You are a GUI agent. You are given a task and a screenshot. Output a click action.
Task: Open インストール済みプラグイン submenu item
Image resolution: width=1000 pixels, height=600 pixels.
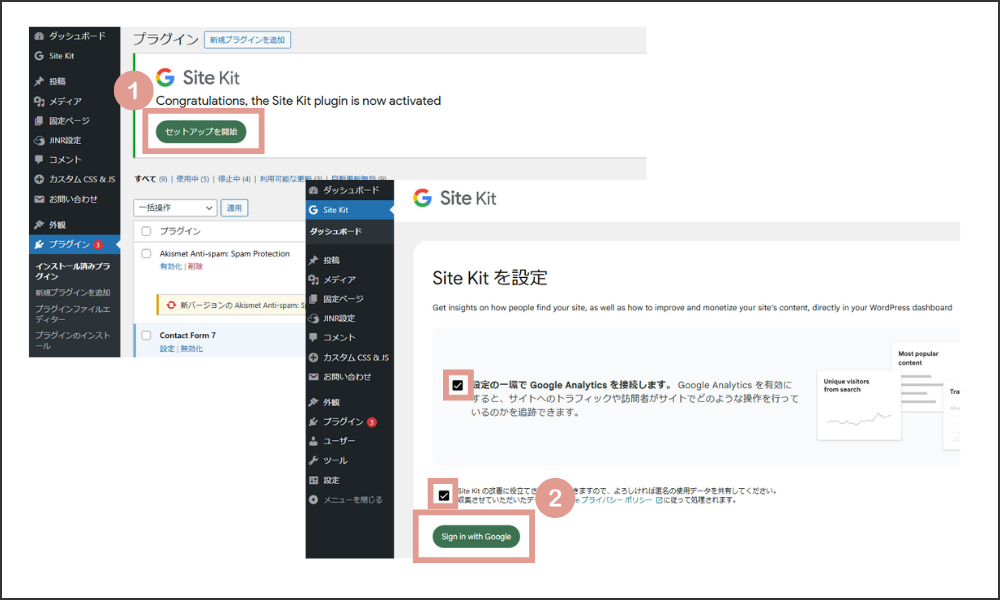tap(73, 271)
